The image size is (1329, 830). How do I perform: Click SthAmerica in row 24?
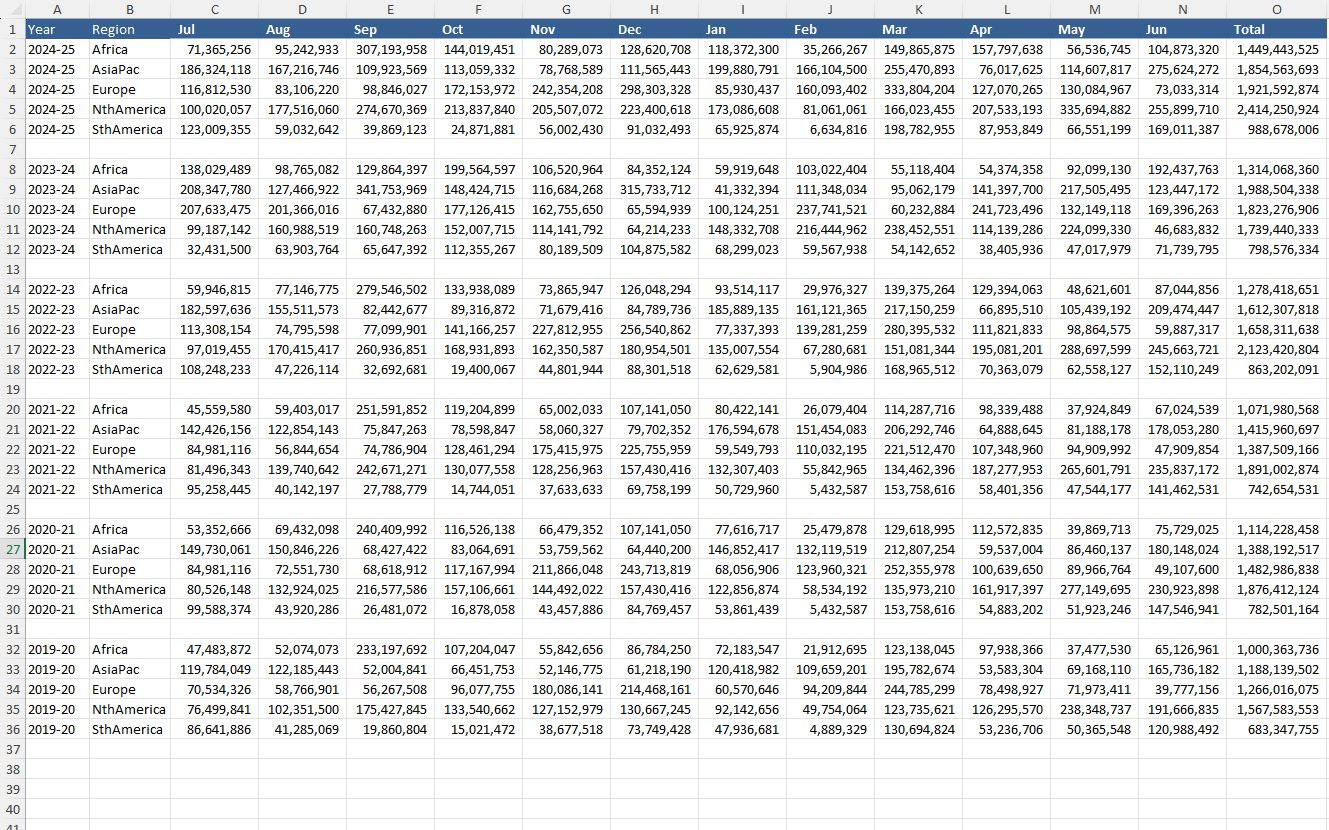point(129,489)
